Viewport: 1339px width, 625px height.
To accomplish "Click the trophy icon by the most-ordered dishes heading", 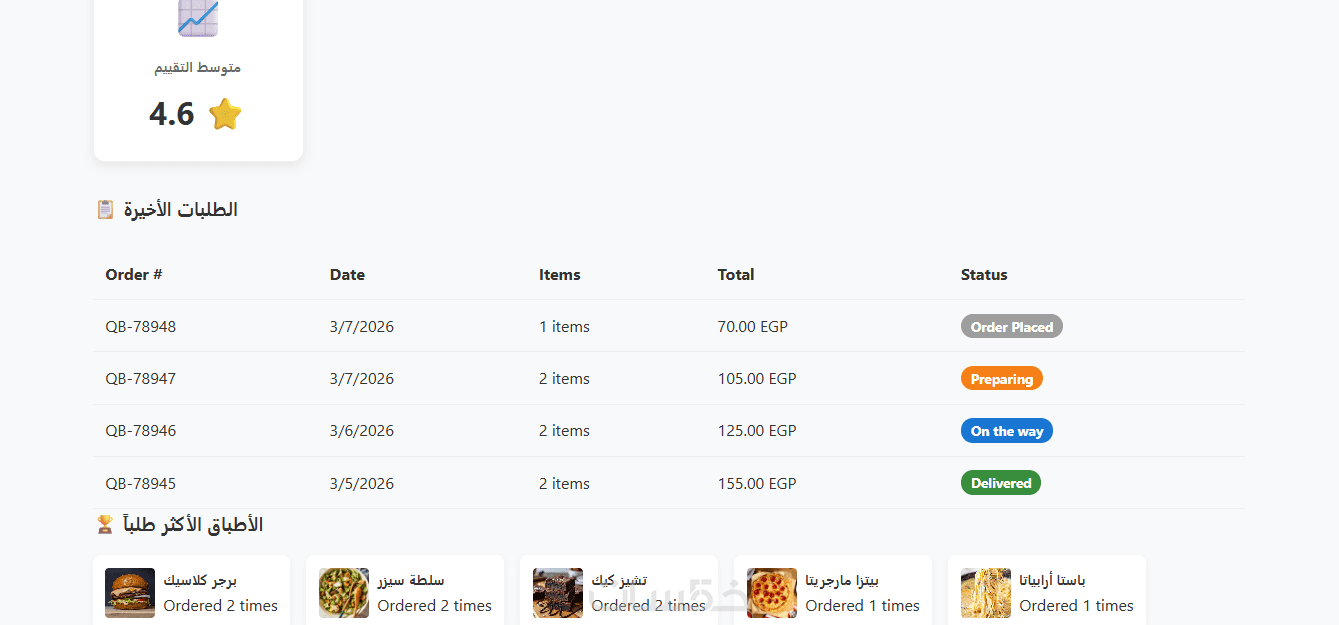I will 105,525.
